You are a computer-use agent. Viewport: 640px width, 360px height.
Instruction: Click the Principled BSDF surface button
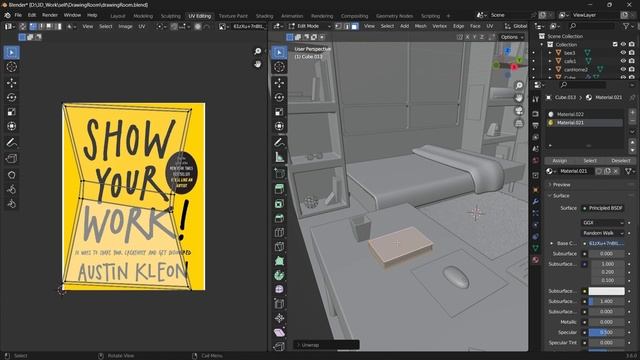point(603,208)
